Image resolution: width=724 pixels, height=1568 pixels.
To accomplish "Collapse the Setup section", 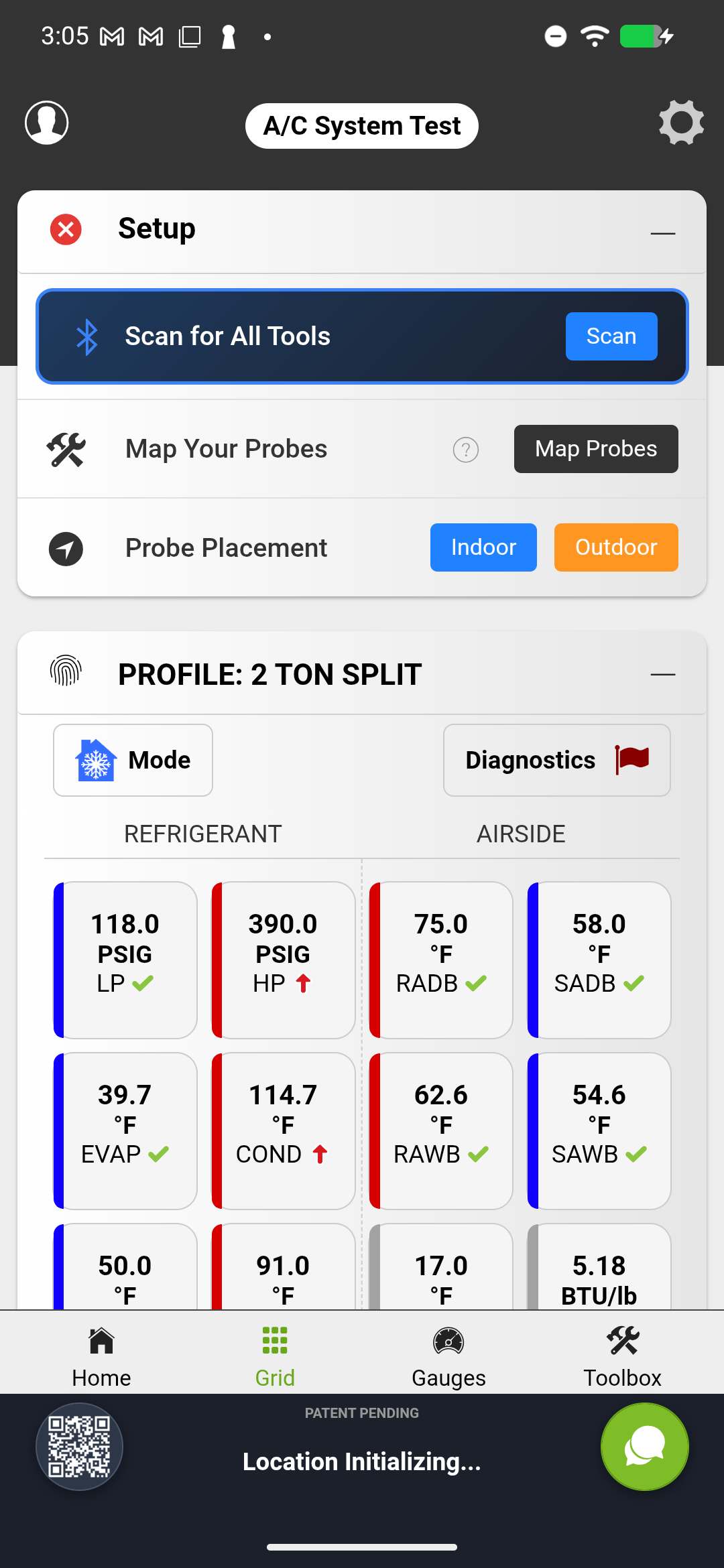I will coord(662,233).
